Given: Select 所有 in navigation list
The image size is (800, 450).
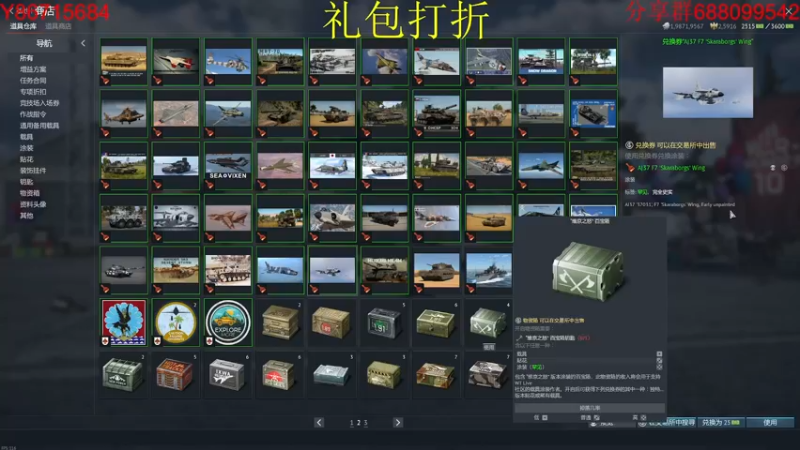Looking at the screenshot, I should (27, 58).
